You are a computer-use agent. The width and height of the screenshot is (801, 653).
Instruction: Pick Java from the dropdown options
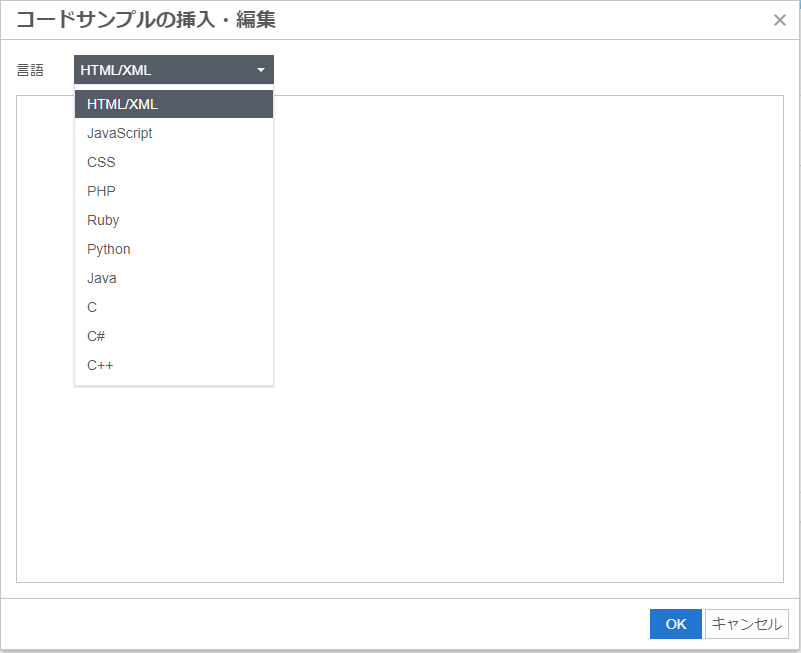coord(101,278)
